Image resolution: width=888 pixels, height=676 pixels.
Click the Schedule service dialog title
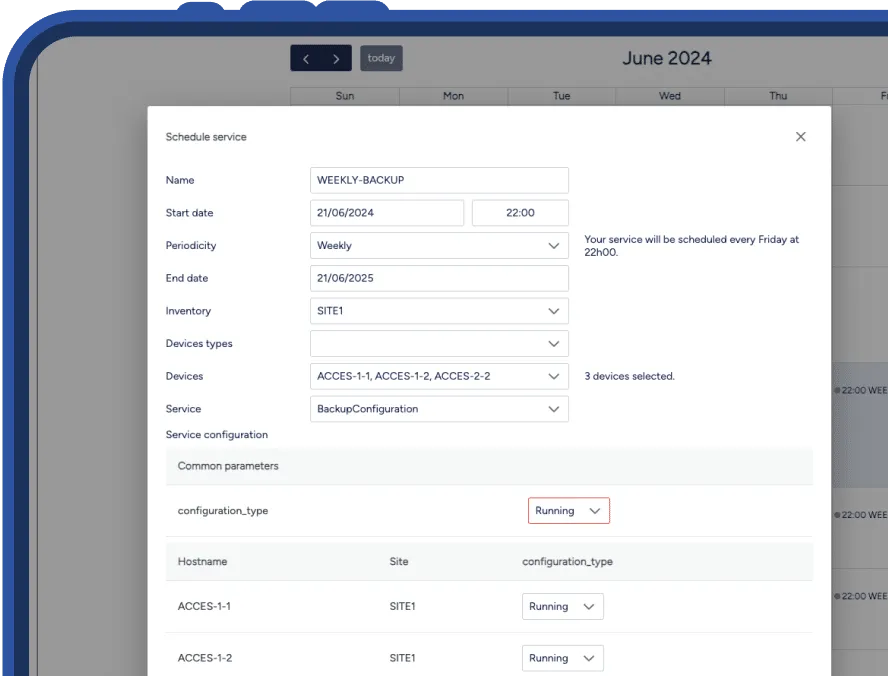[206, 137]
